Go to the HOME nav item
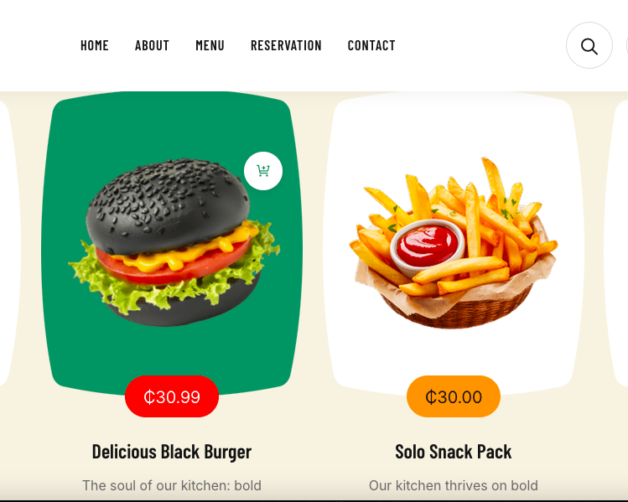 (95, 45)
